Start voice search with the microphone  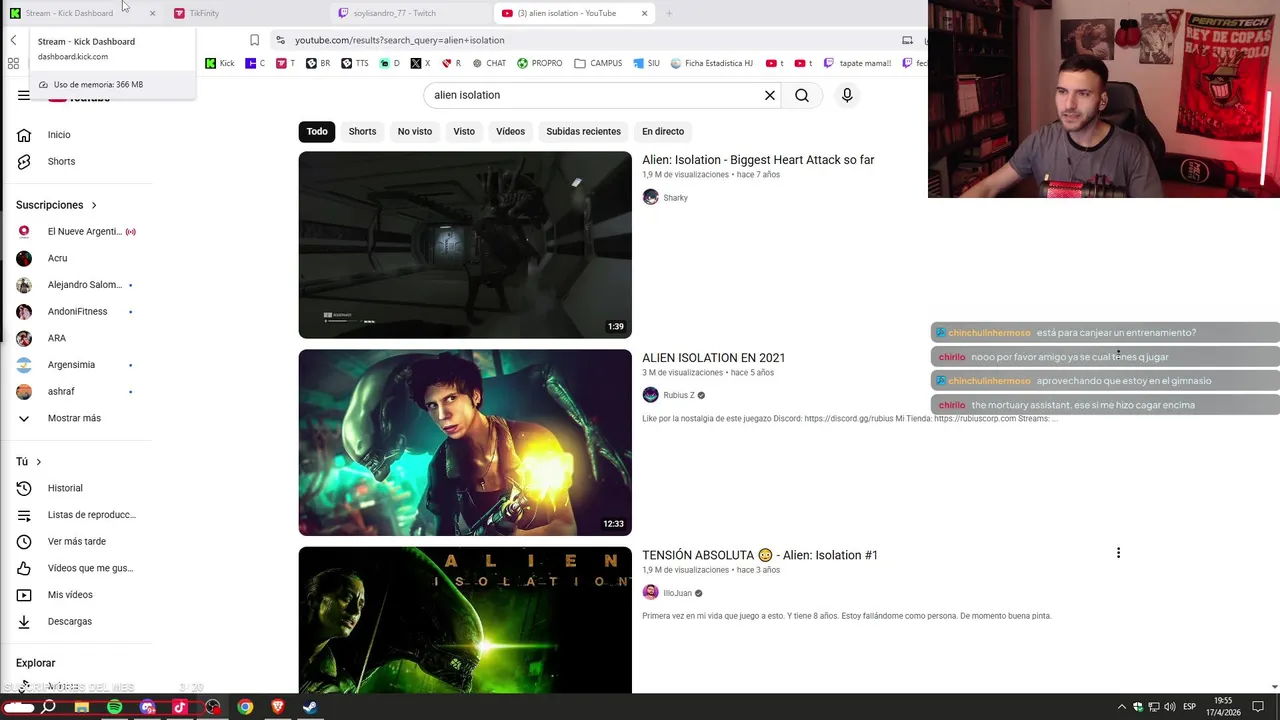[847, 95]
